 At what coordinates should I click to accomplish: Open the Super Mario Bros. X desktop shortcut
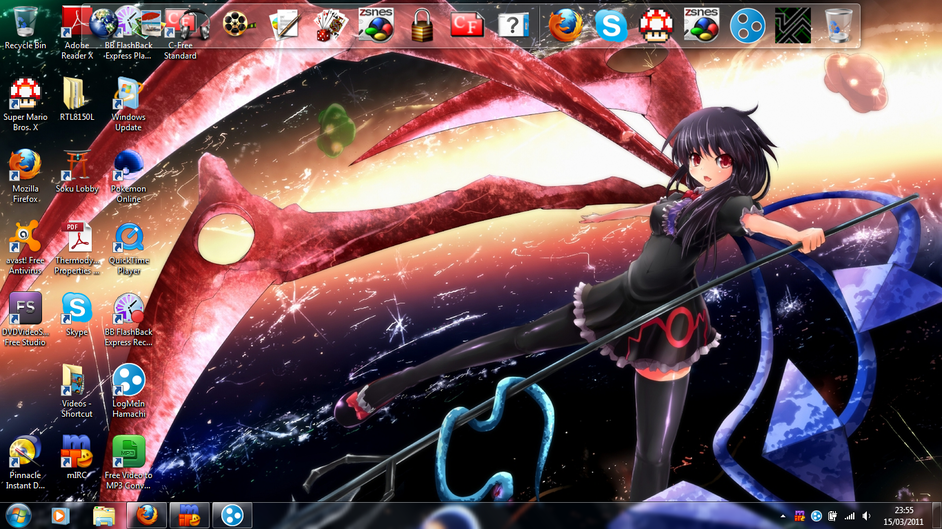[24, 97]
